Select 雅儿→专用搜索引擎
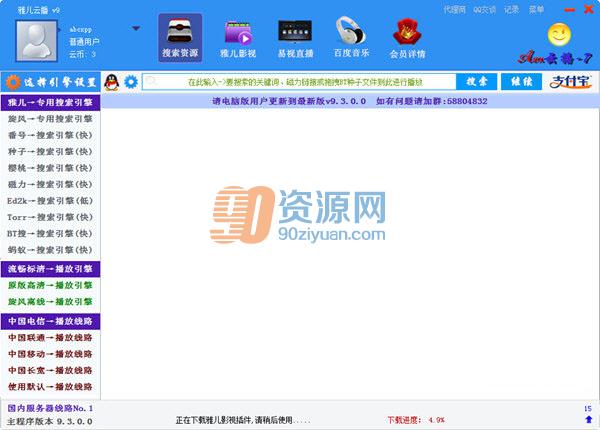 click(51, 103)
